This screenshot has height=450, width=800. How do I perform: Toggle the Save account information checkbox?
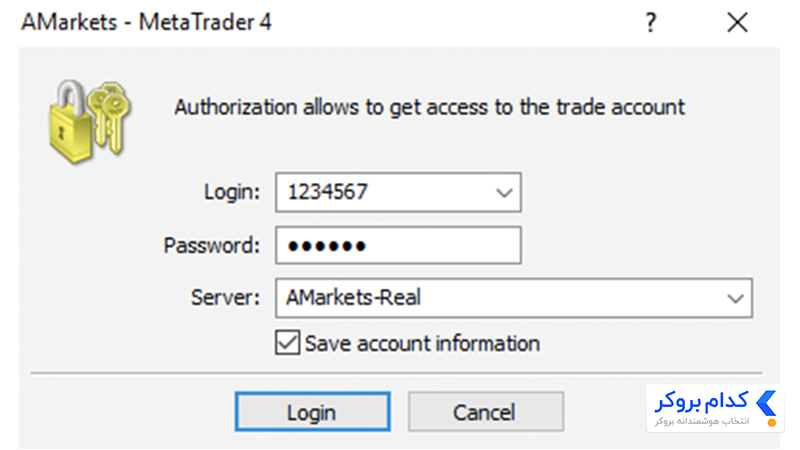click(x=287, y=342)
